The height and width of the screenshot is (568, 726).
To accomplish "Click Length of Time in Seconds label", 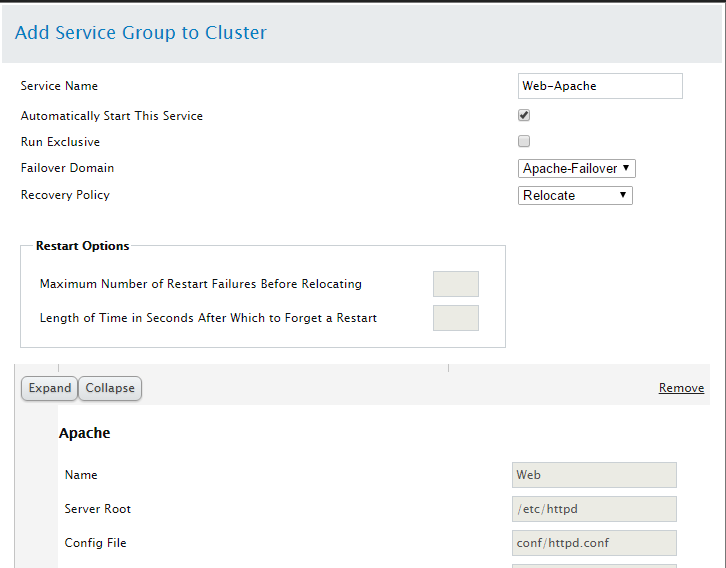I will (208, 318).
